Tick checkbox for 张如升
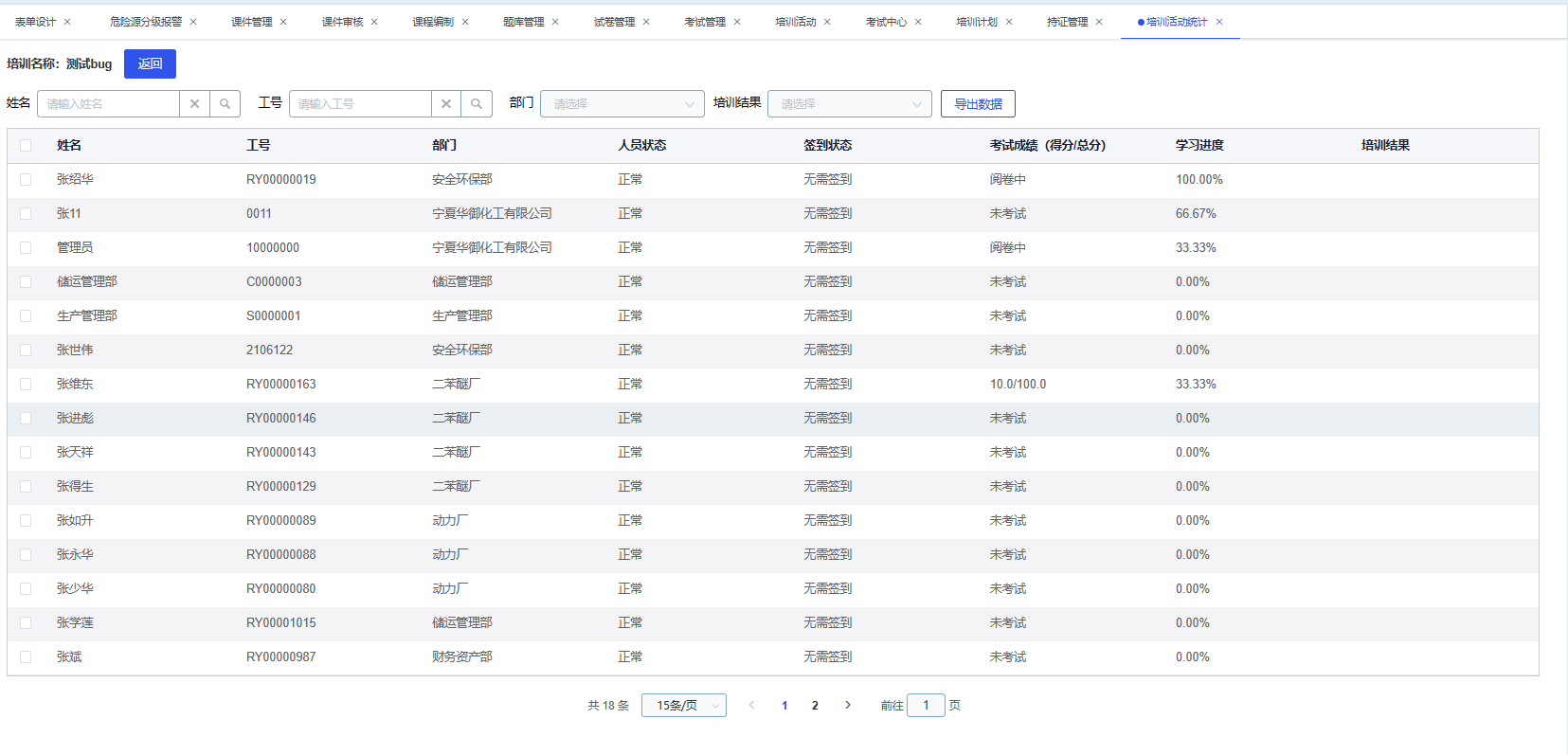The height and width of the screenshot is (755, 1568). (x=26, y=521)
